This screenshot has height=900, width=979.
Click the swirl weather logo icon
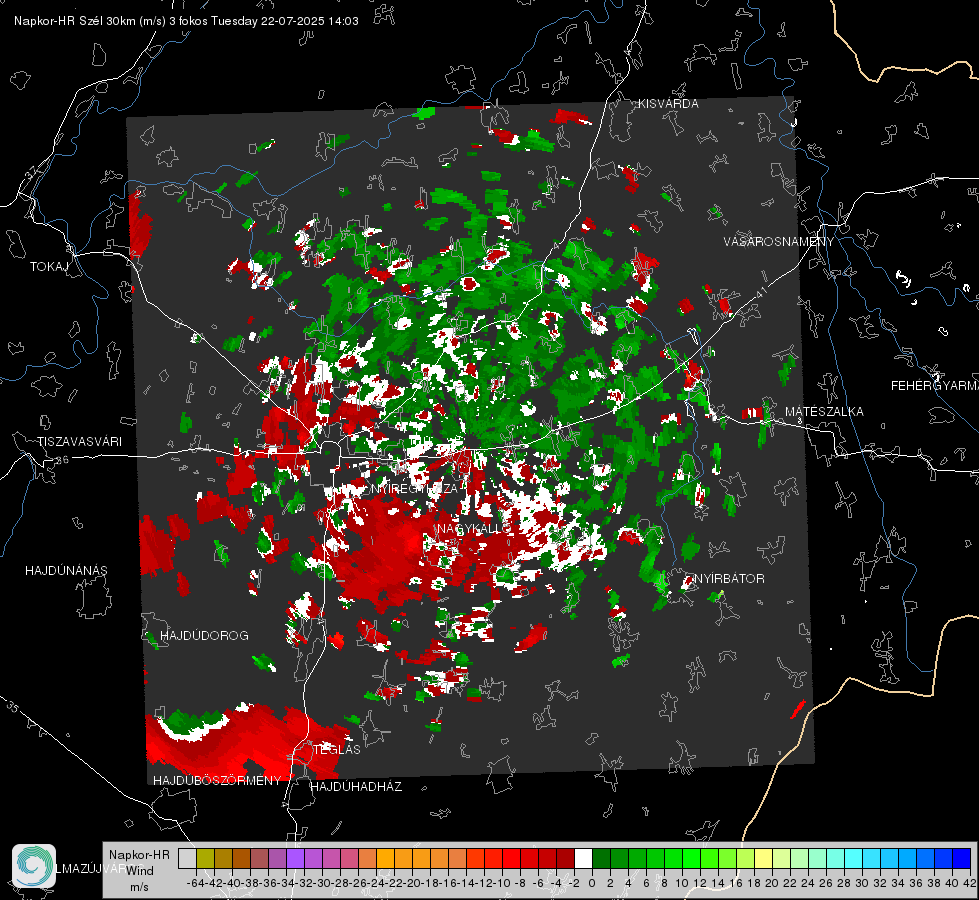pyautogui.click(x=34, y=865)
